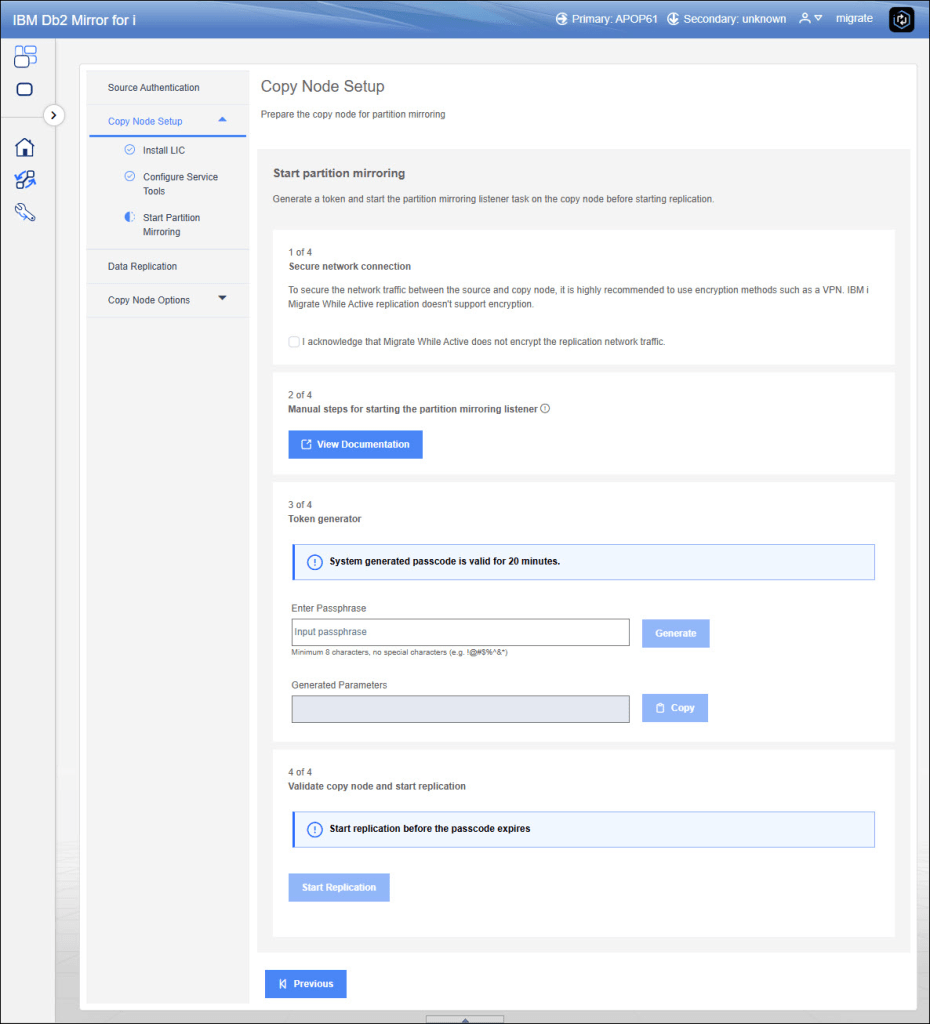Click the info icon beside manual steps heading
930x1024 pixels.
545,409
